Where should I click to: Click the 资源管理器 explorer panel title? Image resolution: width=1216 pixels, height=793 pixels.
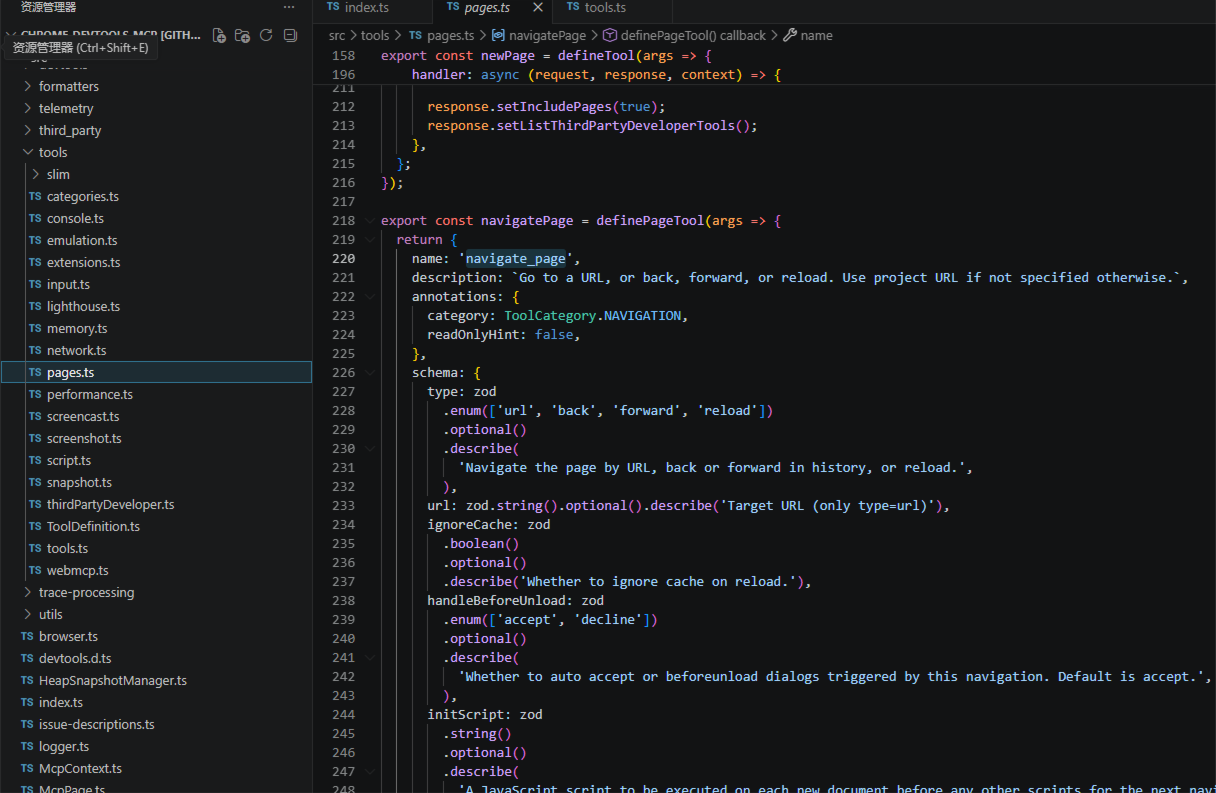pos(49,7)
